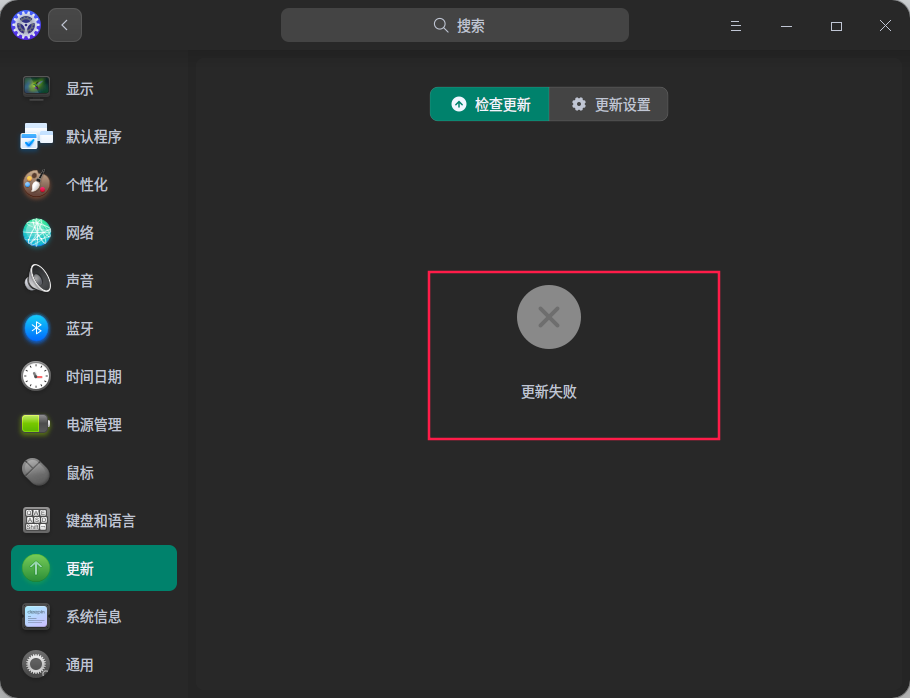Minimize the Control Center window
Image resolution: width=910 pixels, height=698 pixels.
[786, 26]
